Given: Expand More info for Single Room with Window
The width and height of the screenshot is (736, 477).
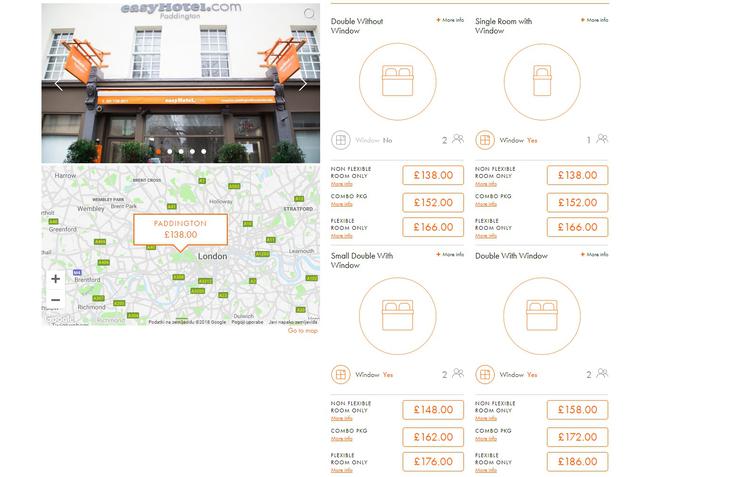Looking at the screenshot, I should pyautogui.click(x=594, y=20).
